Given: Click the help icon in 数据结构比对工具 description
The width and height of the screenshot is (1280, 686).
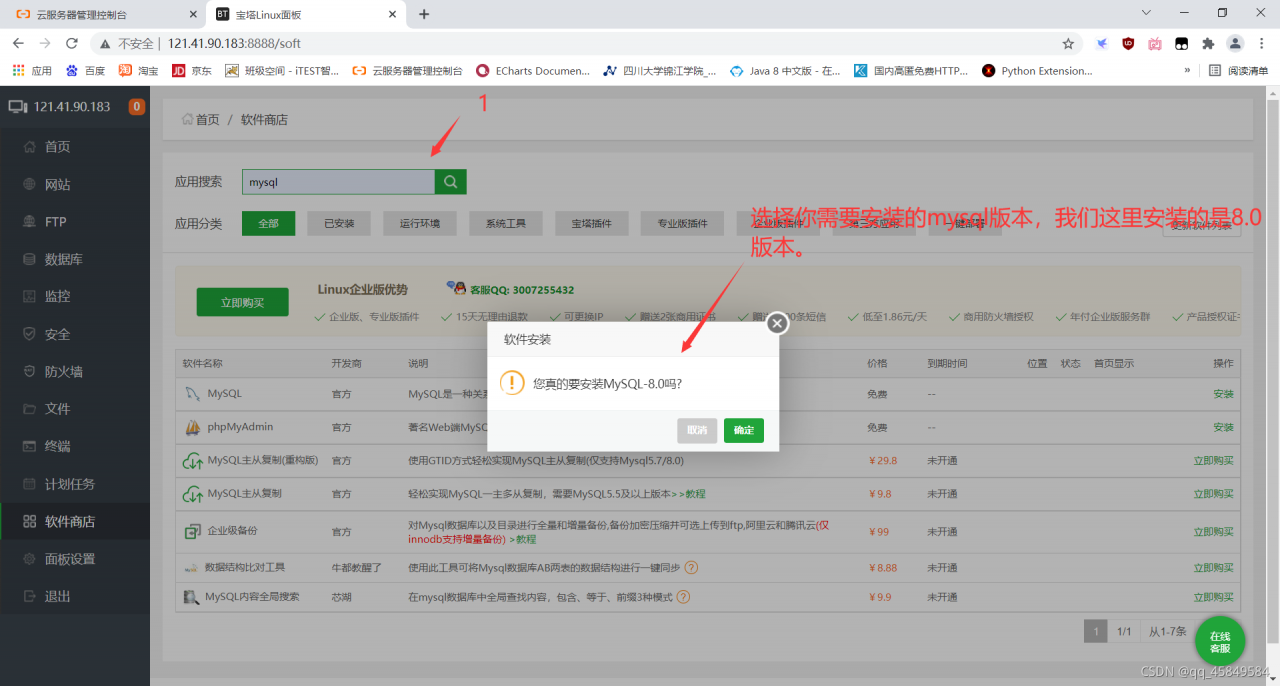Looking at the screenshot, I should click(x=691, y=568).
